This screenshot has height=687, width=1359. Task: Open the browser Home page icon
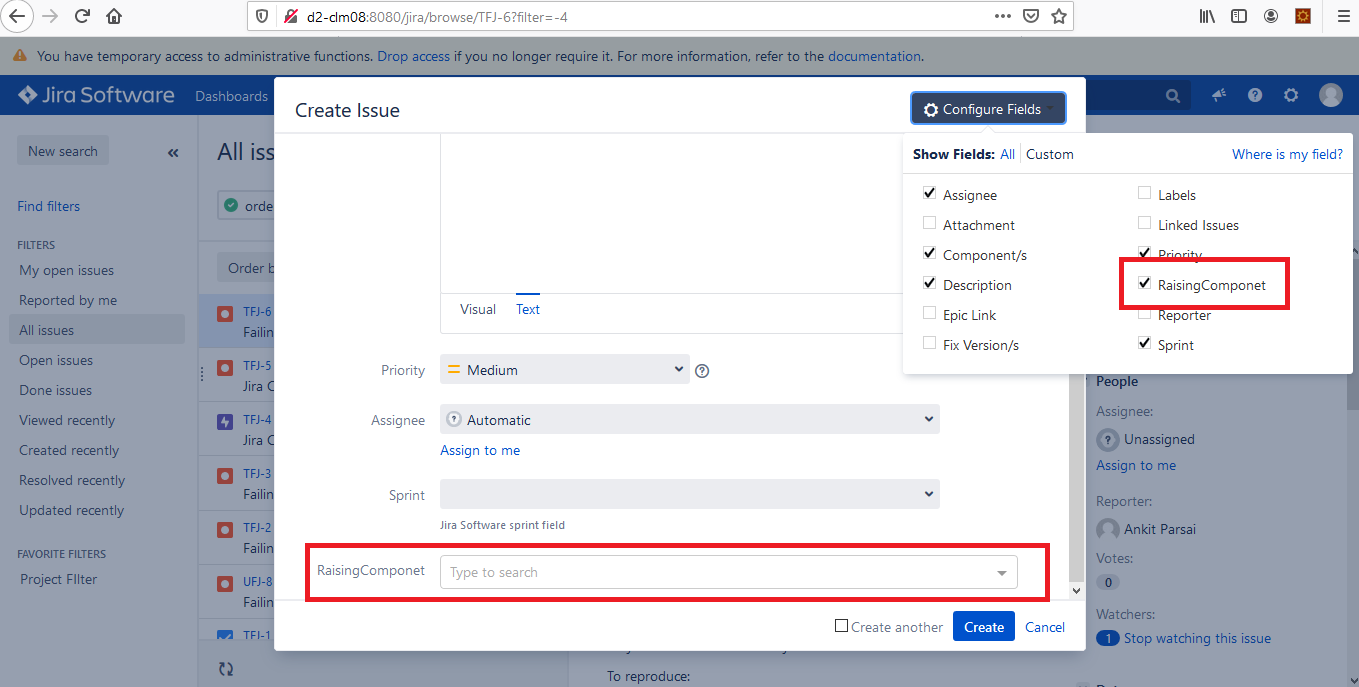pos(114,16)
